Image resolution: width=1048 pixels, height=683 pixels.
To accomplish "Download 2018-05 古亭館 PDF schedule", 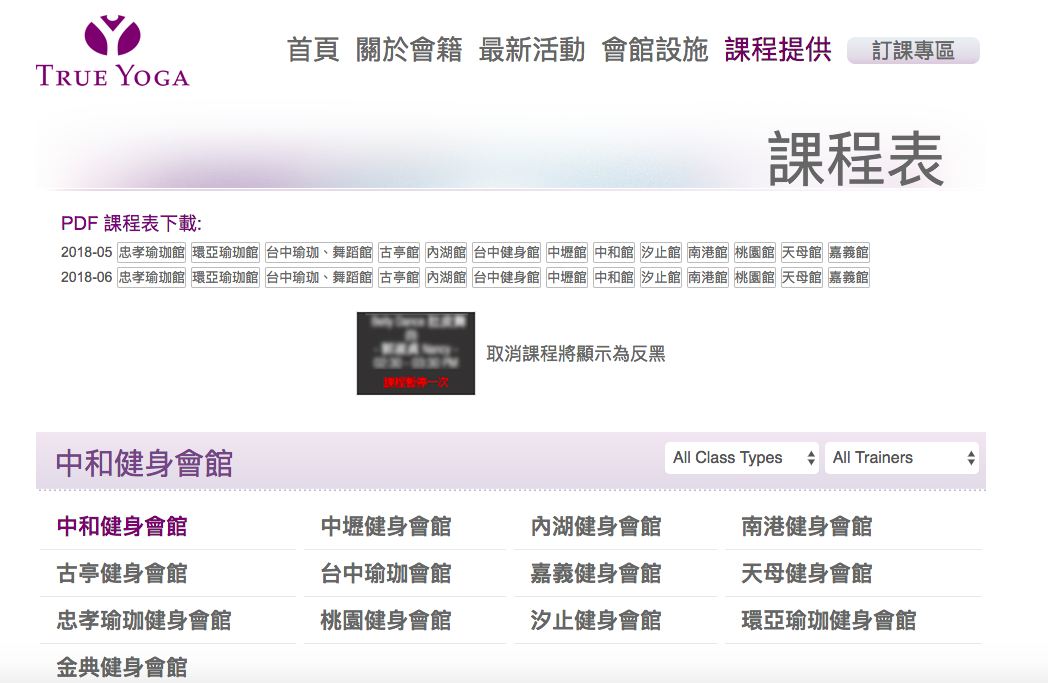I will 399,253.
